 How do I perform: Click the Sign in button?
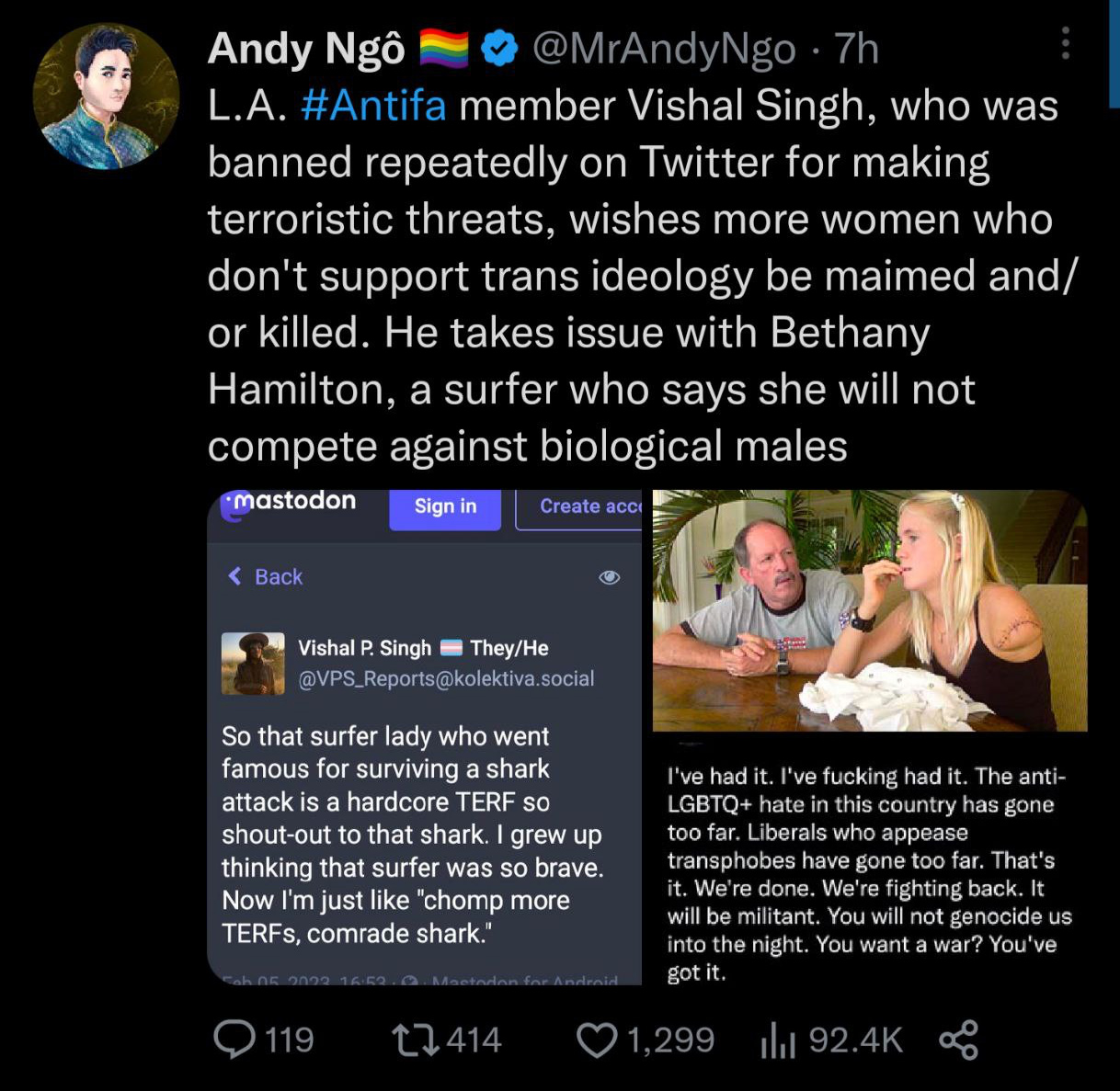[445, 506]
